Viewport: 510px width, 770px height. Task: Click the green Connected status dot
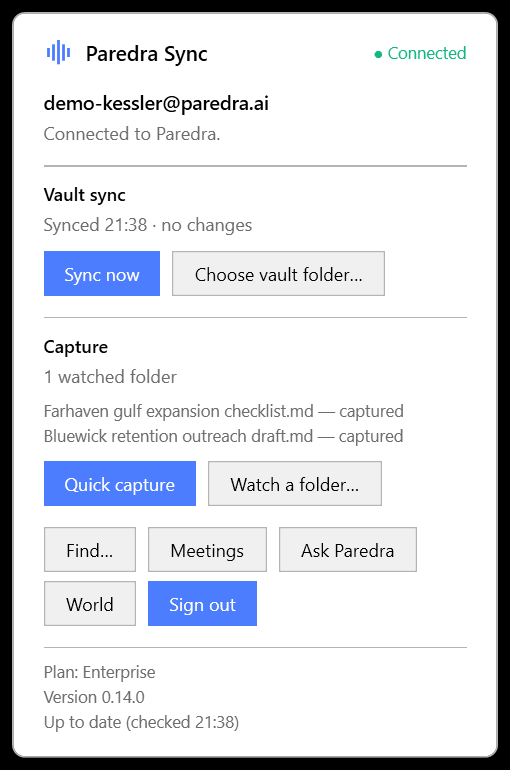378,54
